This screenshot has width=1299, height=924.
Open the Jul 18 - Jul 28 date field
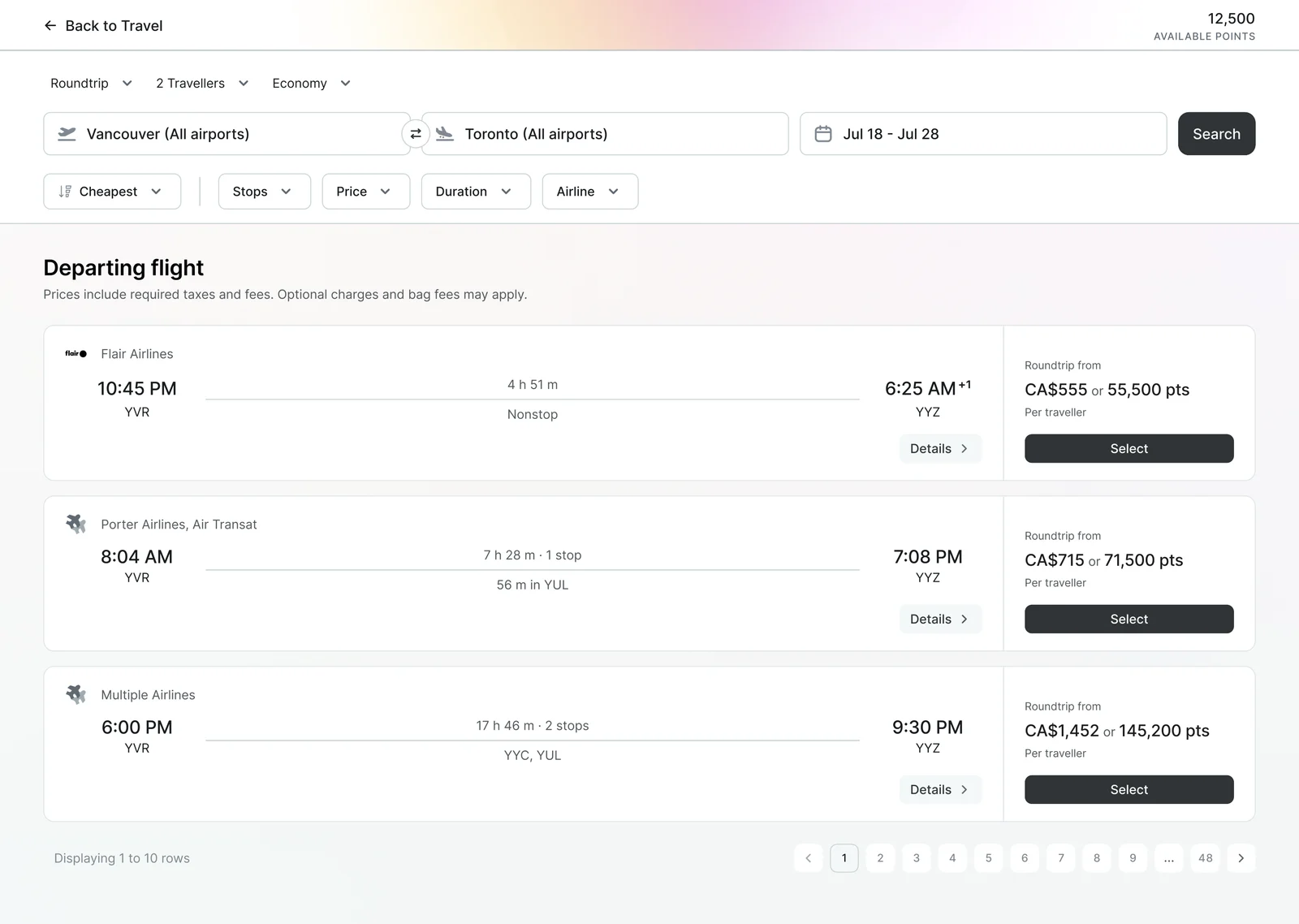point(983,134)
